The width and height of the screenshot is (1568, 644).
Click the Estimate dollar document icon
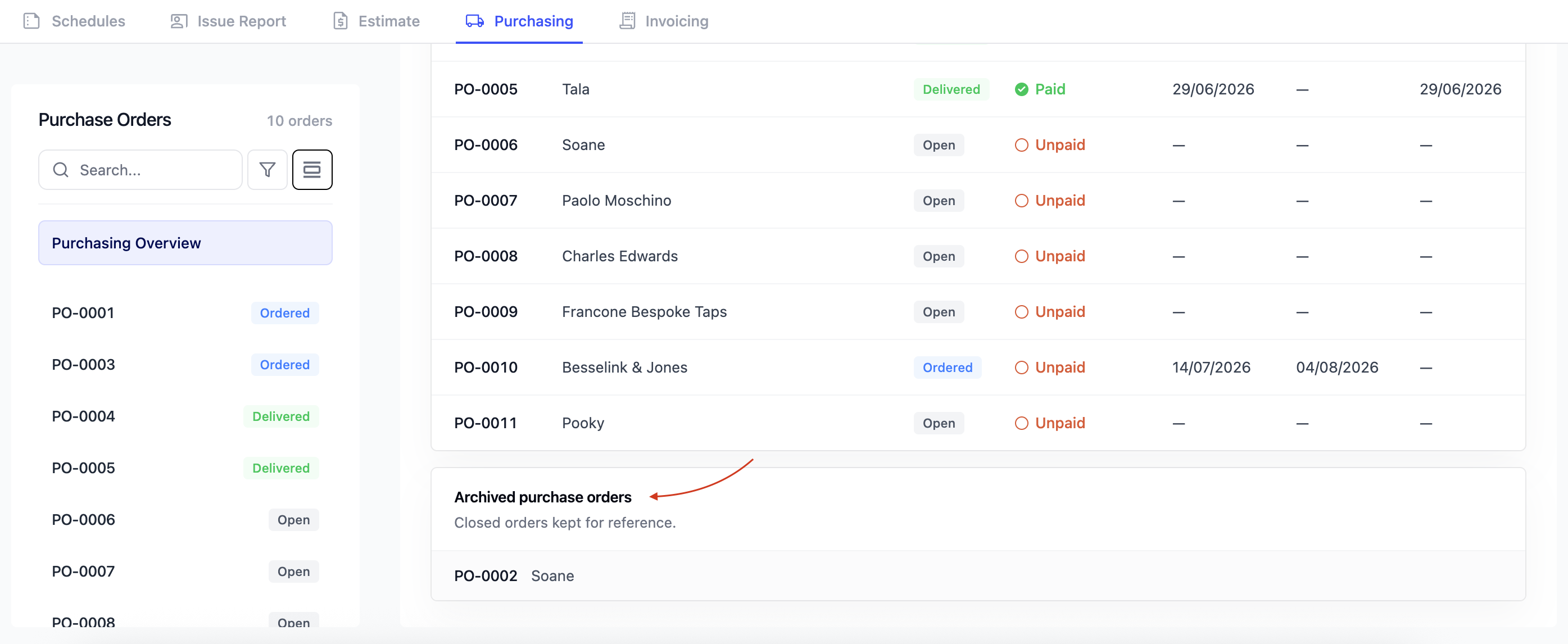coord(341,21)
